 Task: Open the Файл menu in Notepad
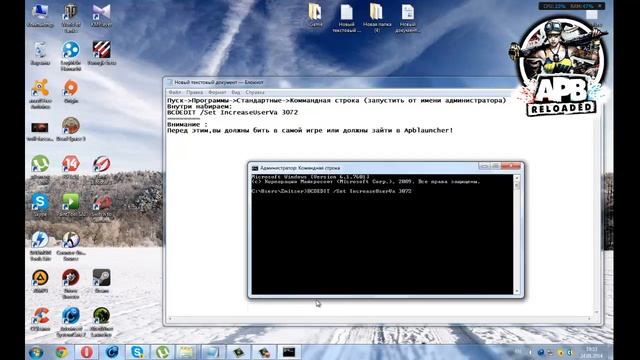coord(175,93)
